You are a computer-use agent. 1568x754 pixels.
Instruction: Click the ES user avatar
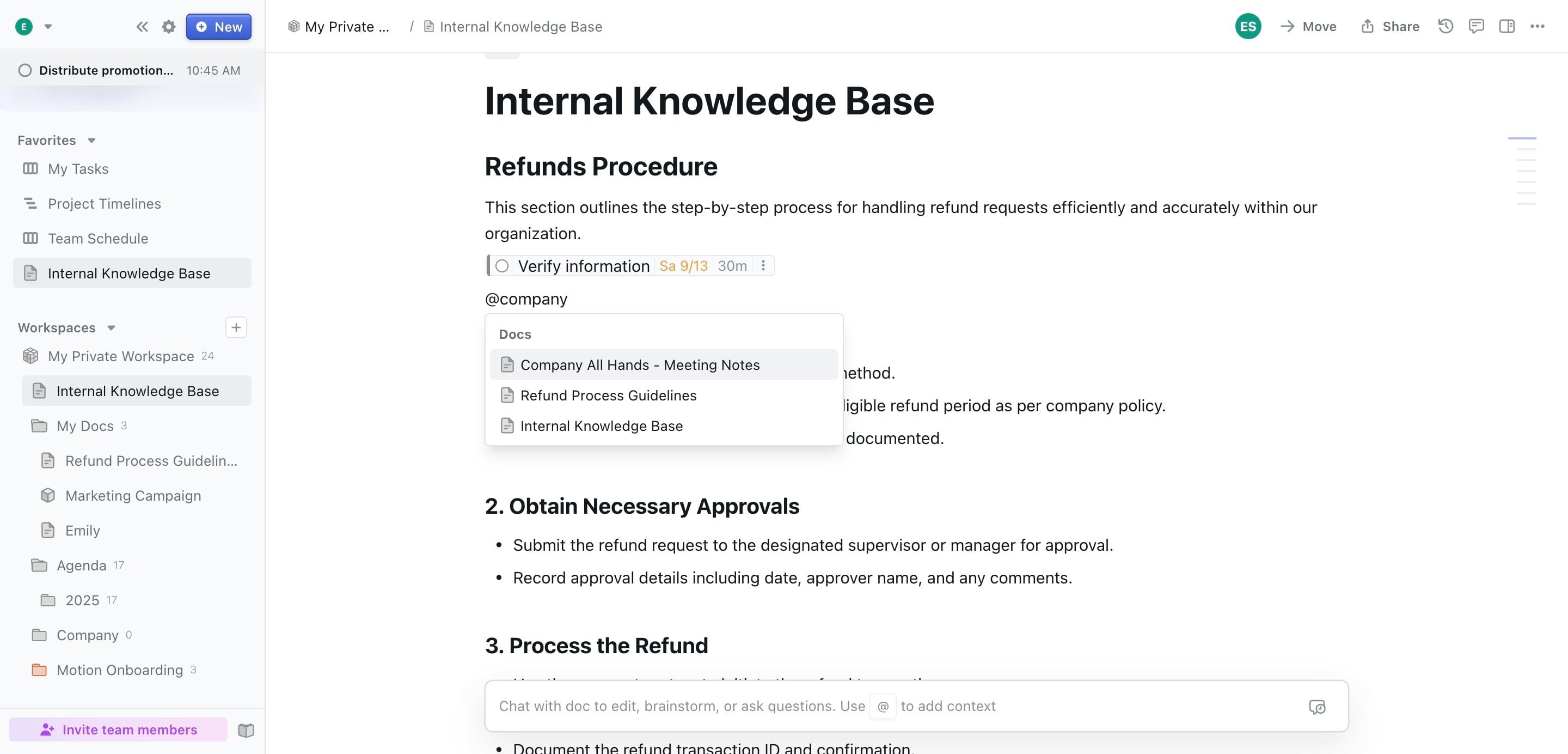coord(1248,26)
